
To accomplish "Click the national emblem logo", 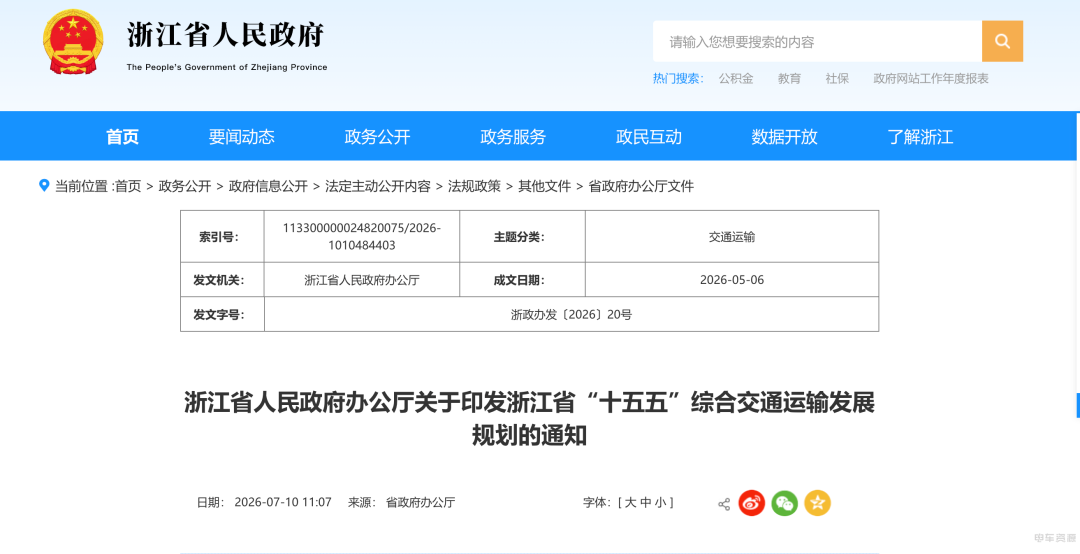I will (73, 42).
